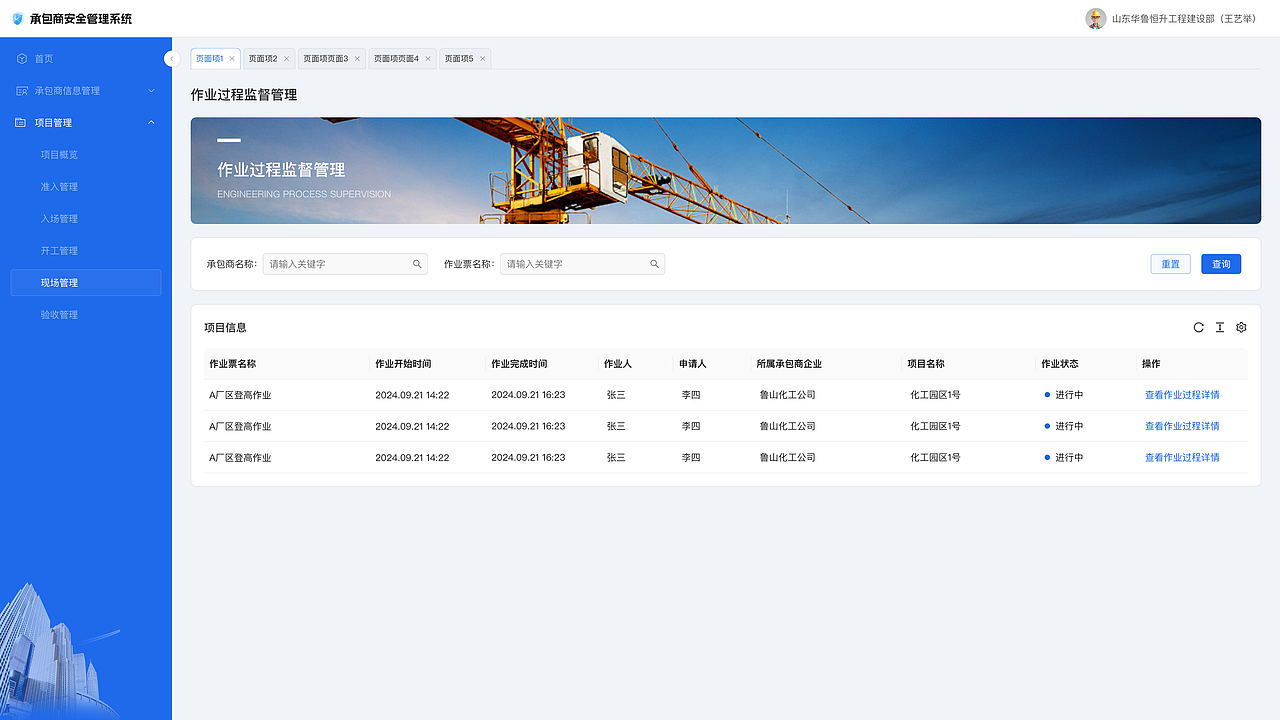
Task: Click the sidebar collapse chevron arrow
Action: [171, 58]
